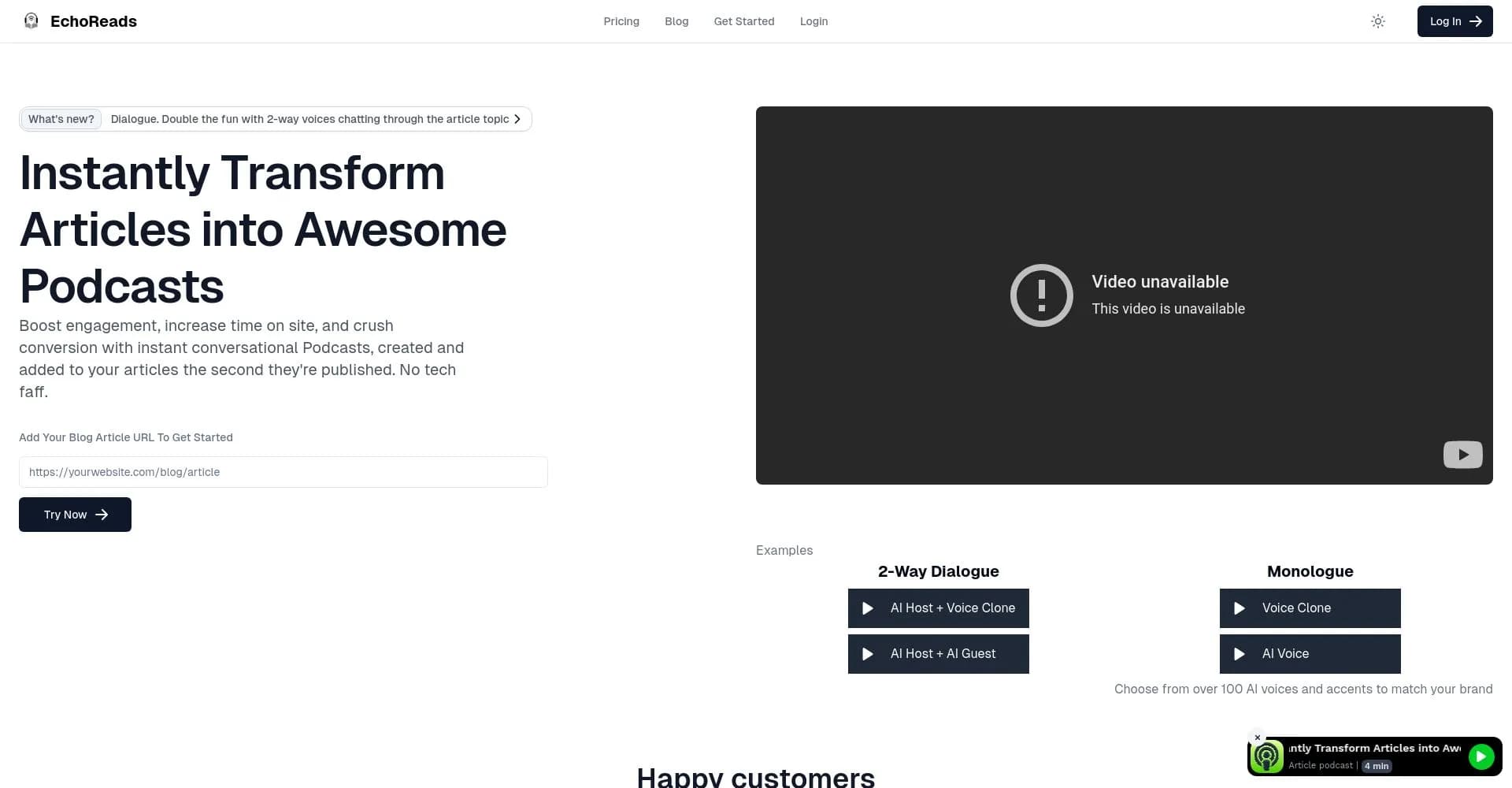The width and height of the screenshot is (1512, 788).
Task: Click the What's new? badge
Action: point(61,119)
